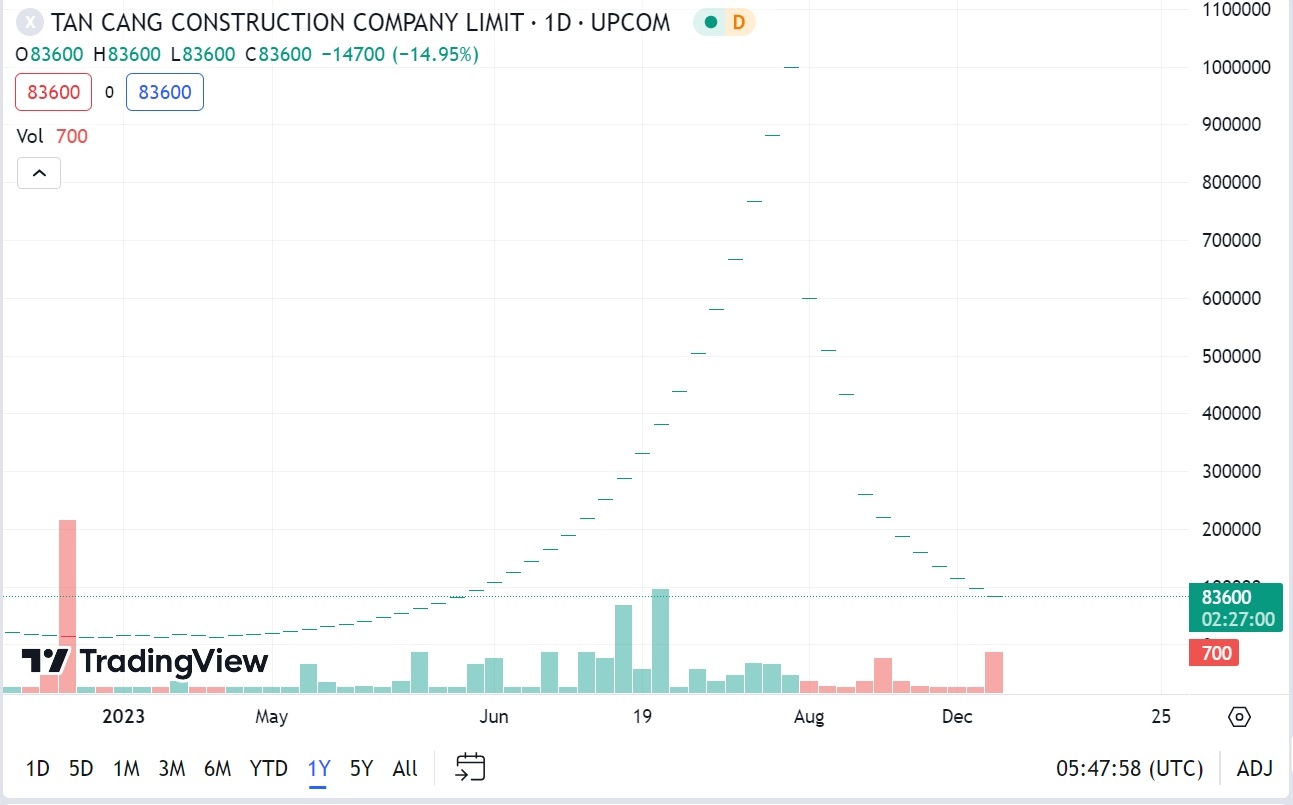Viewport: 1293px width, 805px height.
Task: Show All available data range
Action: [x=405, y=768]
